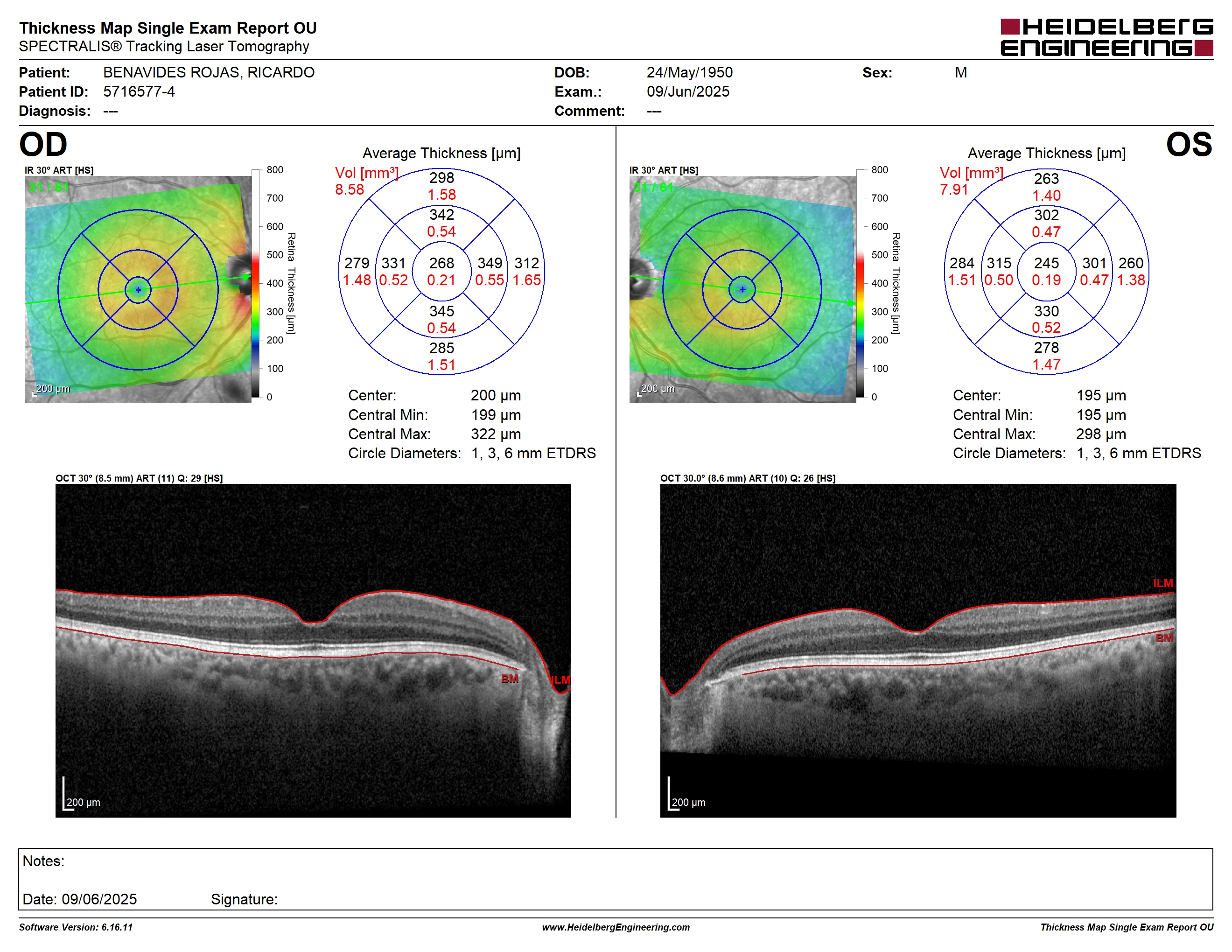Click the OS OCT B-scan image
This screenshot has height=952, width=1232.
(x=918, y=650)
